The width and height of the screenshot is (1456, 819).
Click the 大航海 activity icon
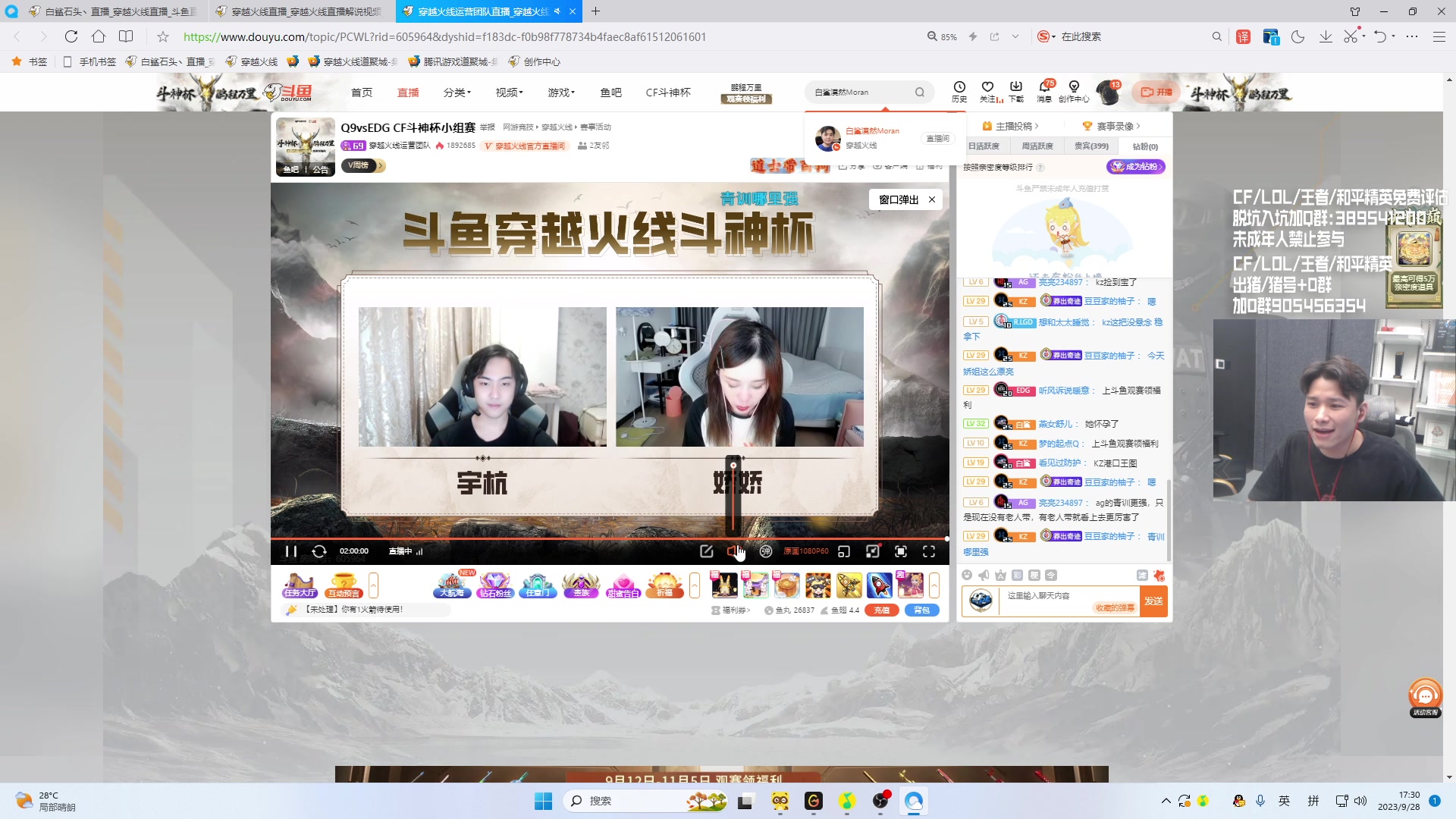click(451, 585)
